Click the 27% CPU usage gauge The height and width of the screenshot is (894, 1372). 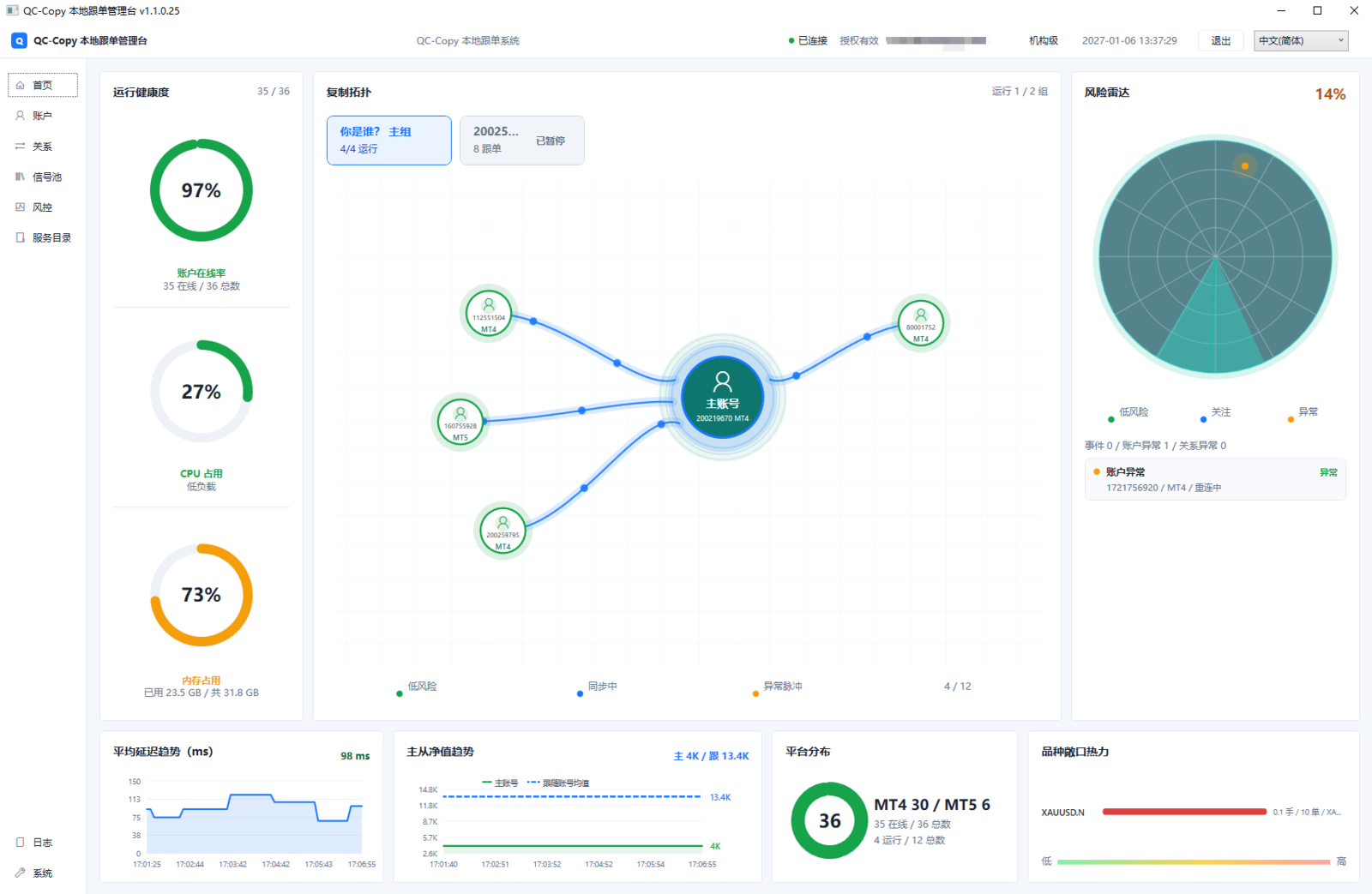point(202,392)
